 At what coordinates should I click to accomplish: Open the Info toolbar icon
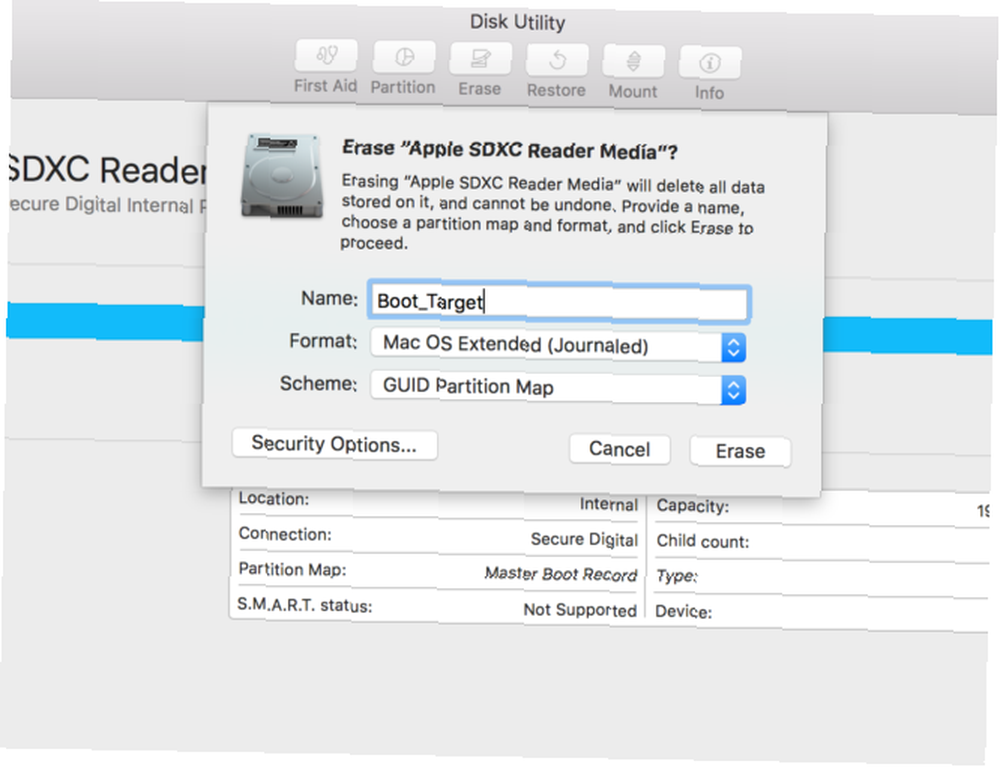710,63
